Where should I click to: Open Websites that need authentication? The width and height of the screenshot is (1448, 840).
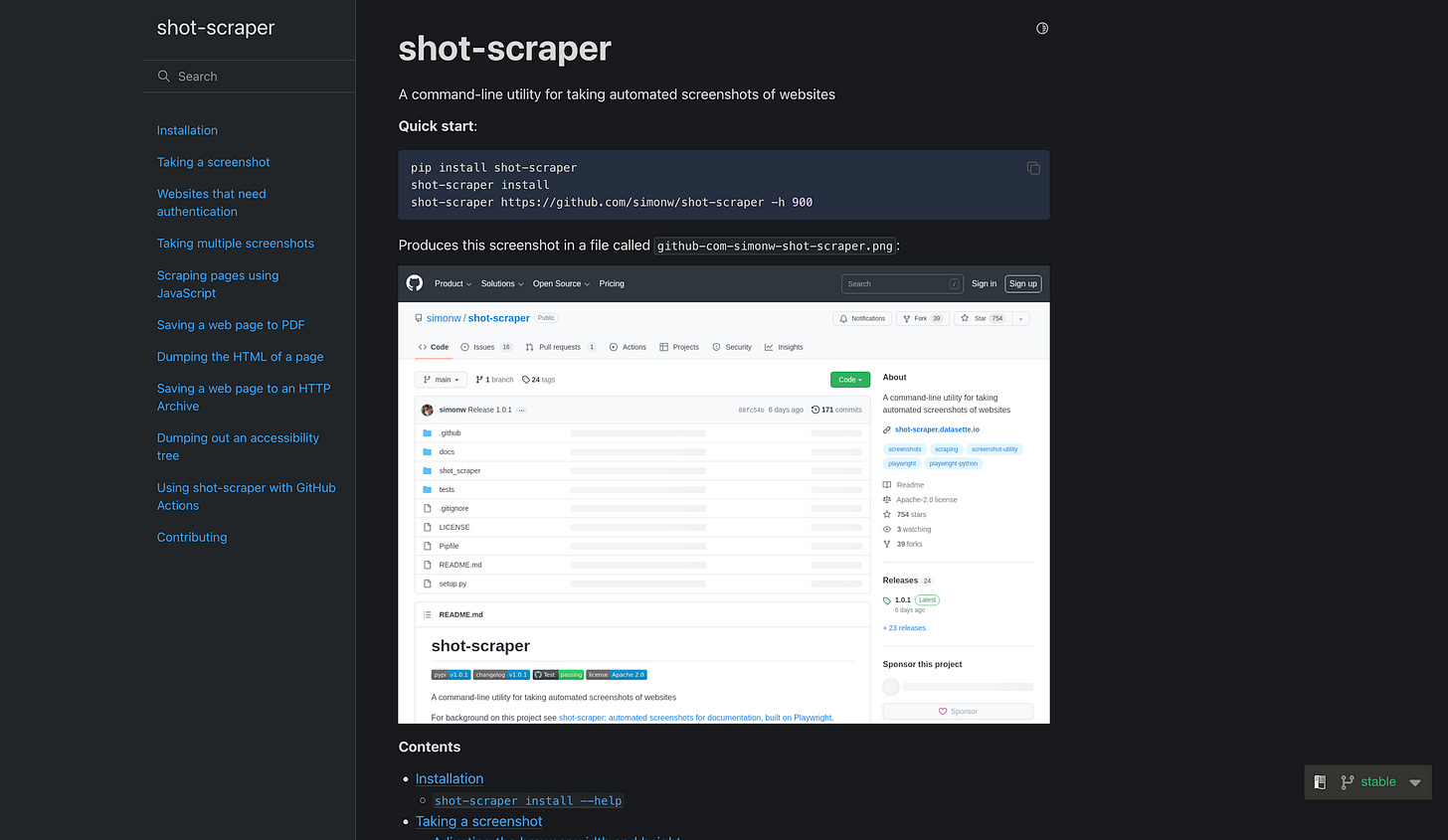point(211,203)
